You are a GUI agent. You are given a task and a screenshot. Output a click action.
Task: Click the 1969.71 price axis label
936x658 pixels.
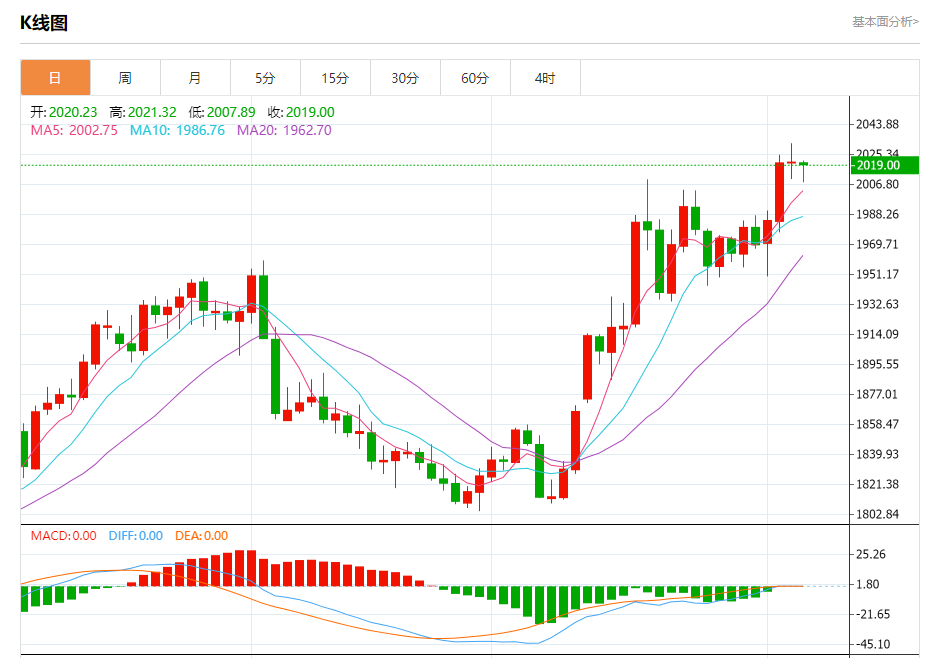point(877,244)
